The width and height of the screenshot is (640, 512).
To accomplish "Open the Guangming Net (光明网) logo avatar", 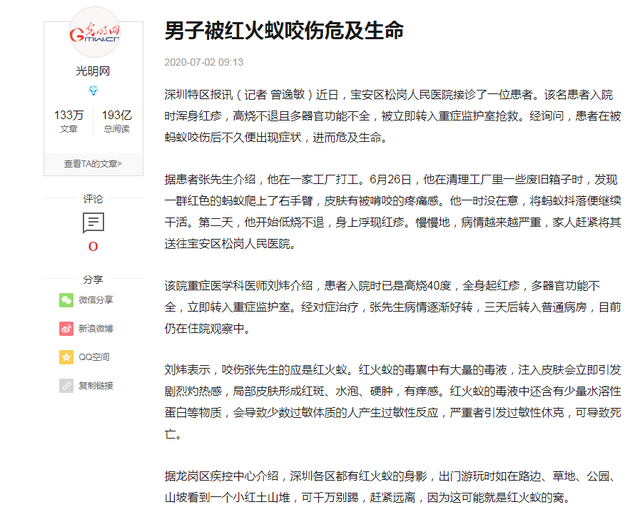I will pyautogui.click(x=94, y=32).
